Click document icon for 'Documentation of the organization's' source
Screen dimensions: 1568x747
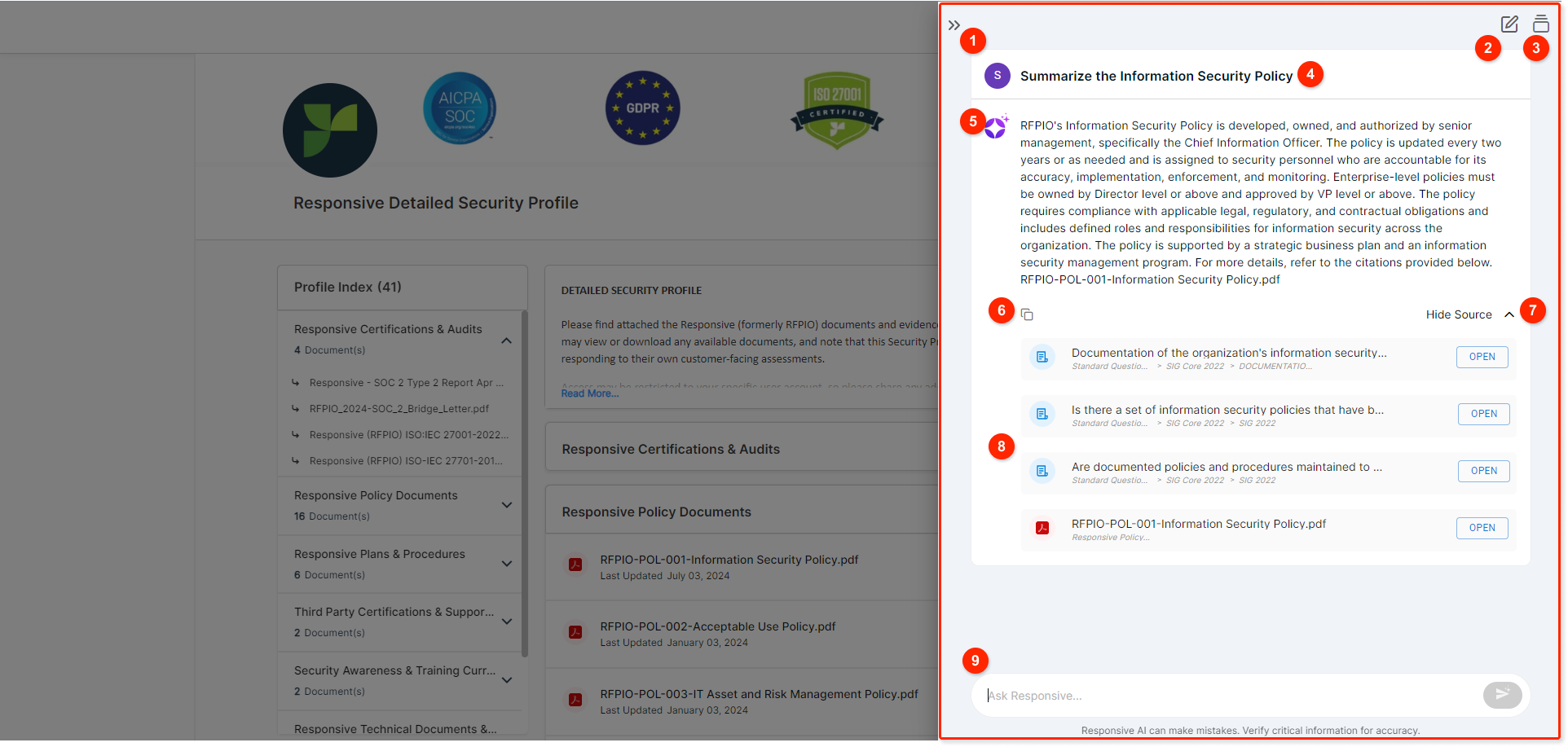pos(1042,357)
